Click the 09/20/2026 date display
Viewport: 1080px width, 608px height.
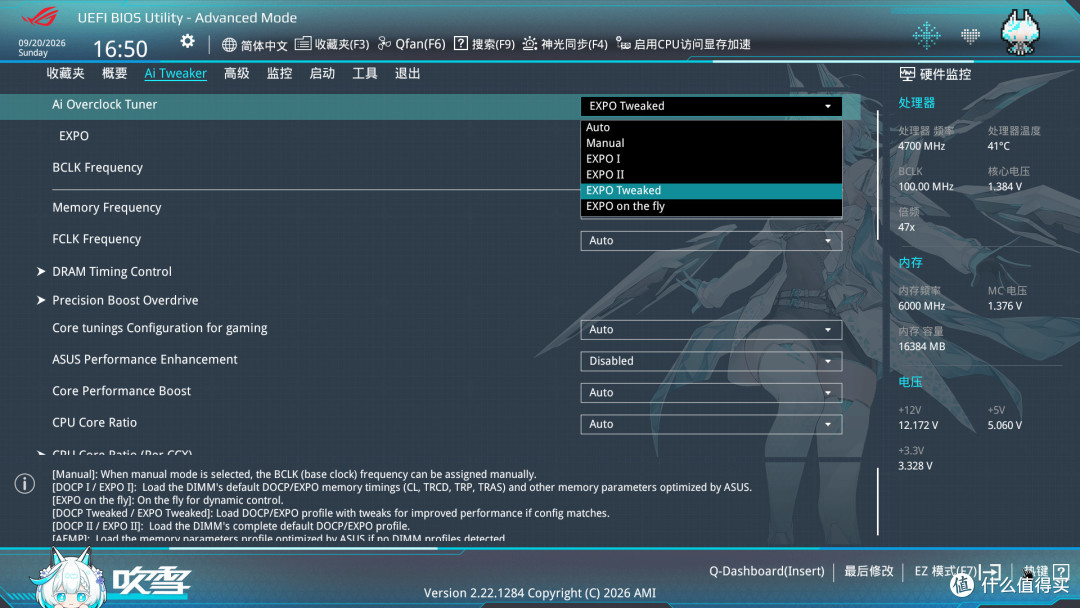click(42, 43)
